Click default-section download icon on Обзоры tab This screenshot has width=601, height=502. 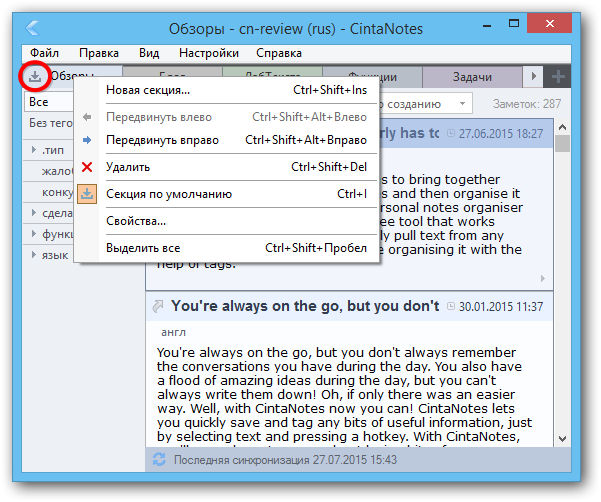35,76
